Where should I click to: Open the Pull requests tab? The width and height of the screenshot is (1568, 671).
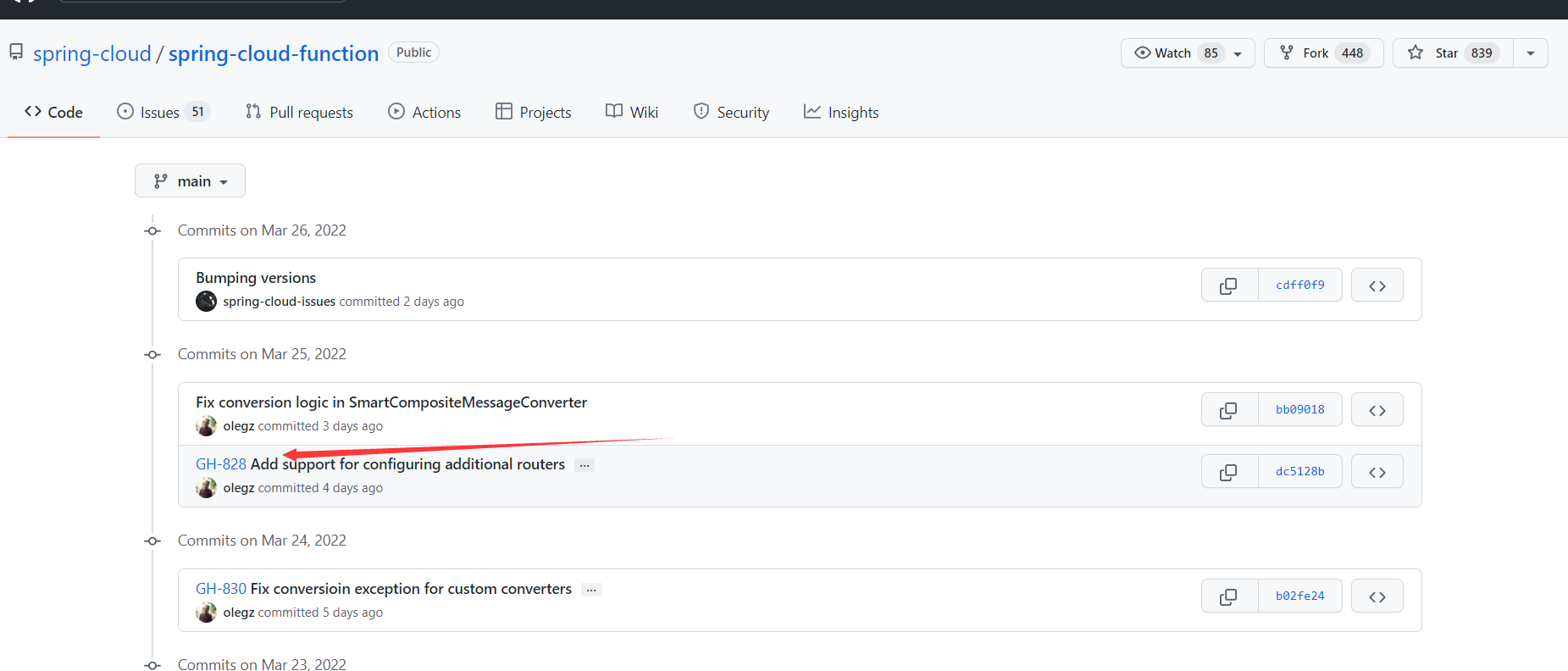(299, 113)
